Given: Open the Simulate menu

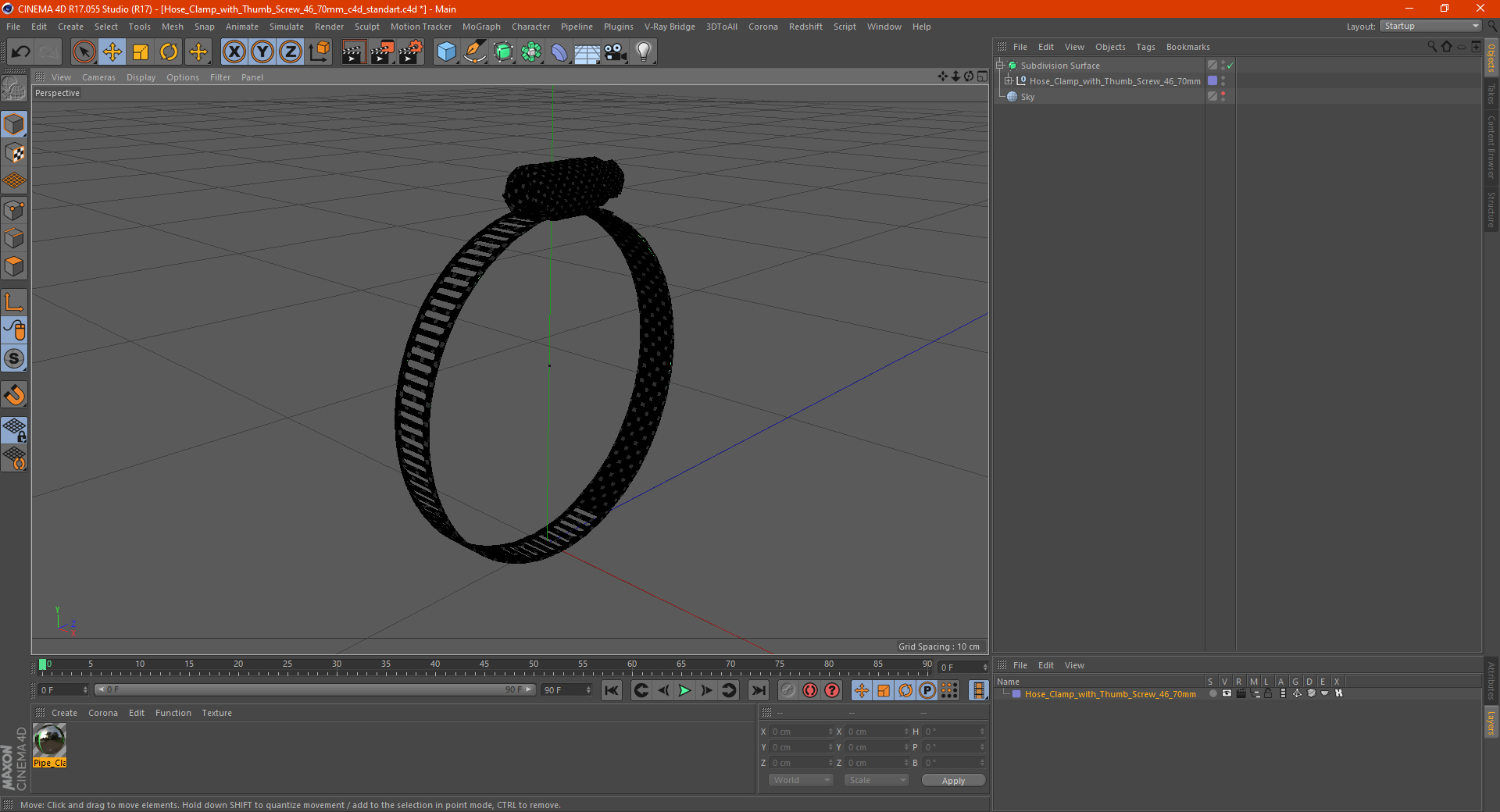Looking at the screenshot, I should [287, 27].
